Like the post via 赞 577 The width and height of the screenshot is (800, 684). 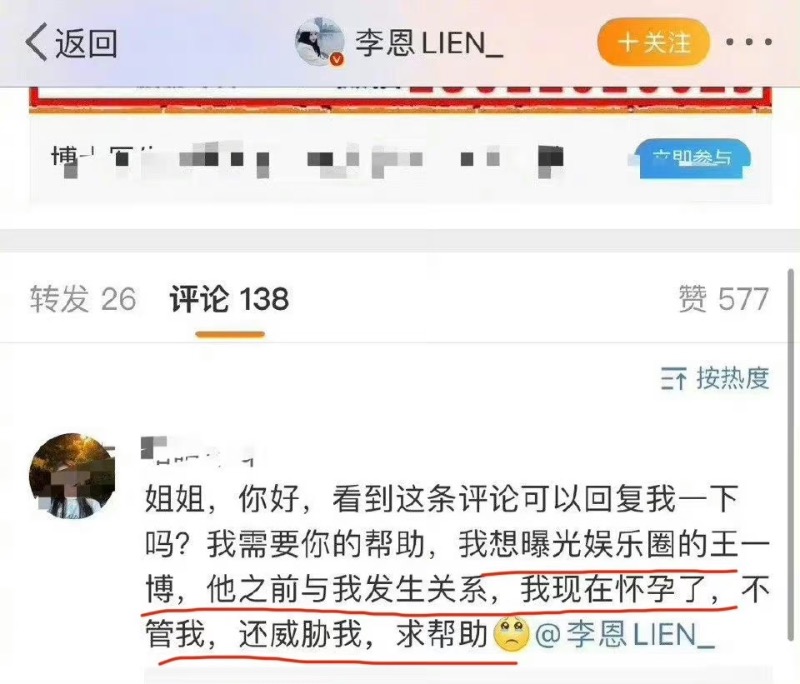(723, 299)
